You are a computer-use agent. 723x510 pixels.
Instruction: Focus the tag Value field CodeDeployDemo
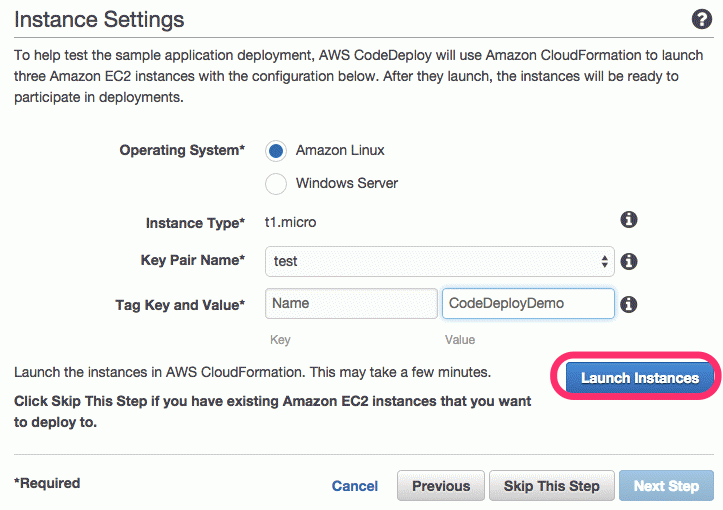(x=528, y=303)
